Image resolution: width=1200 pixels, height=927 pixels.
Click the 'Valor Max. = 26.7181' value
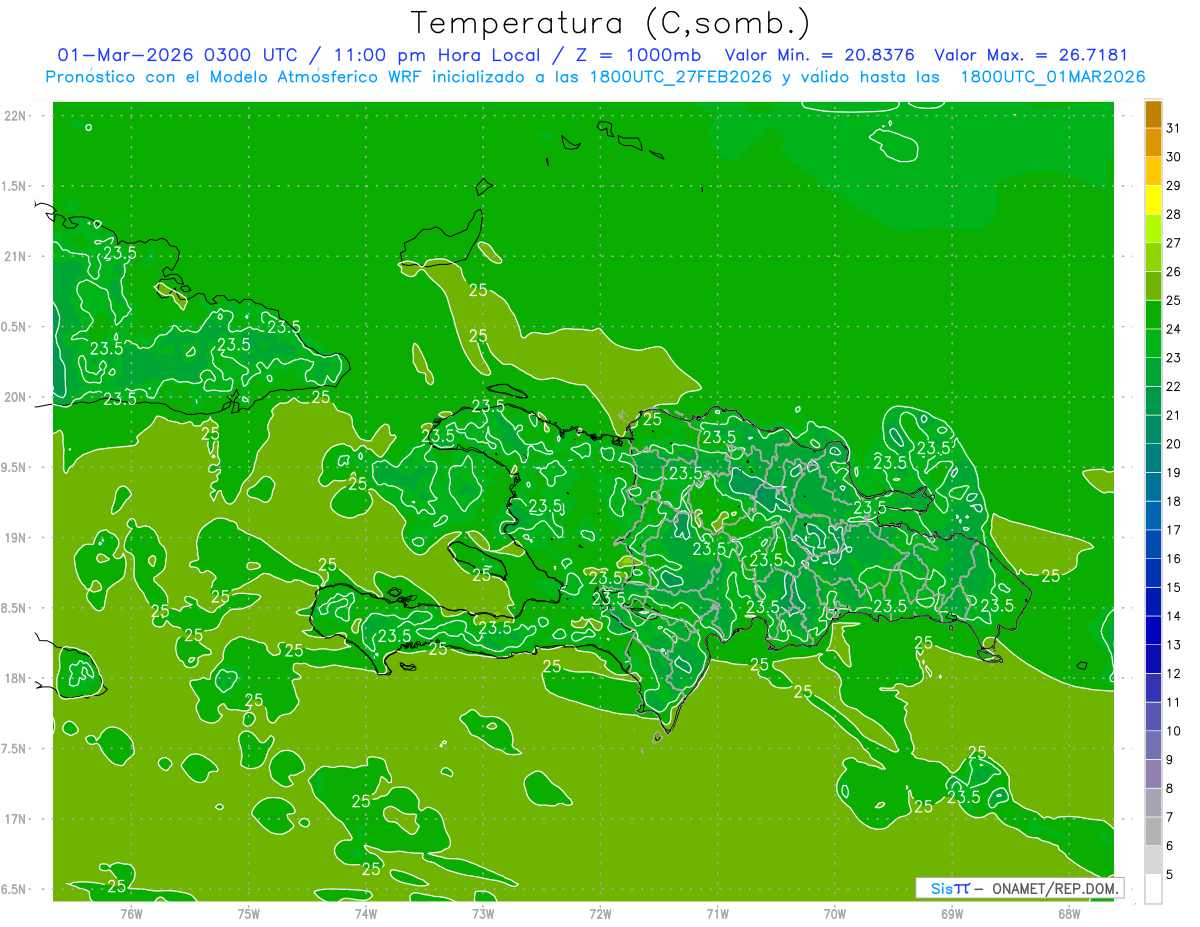point(1030,55)
